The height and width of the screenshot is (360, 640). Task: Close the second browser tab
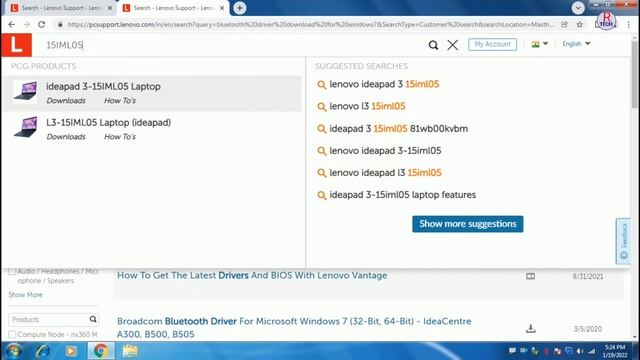click(x=222, y=8)
